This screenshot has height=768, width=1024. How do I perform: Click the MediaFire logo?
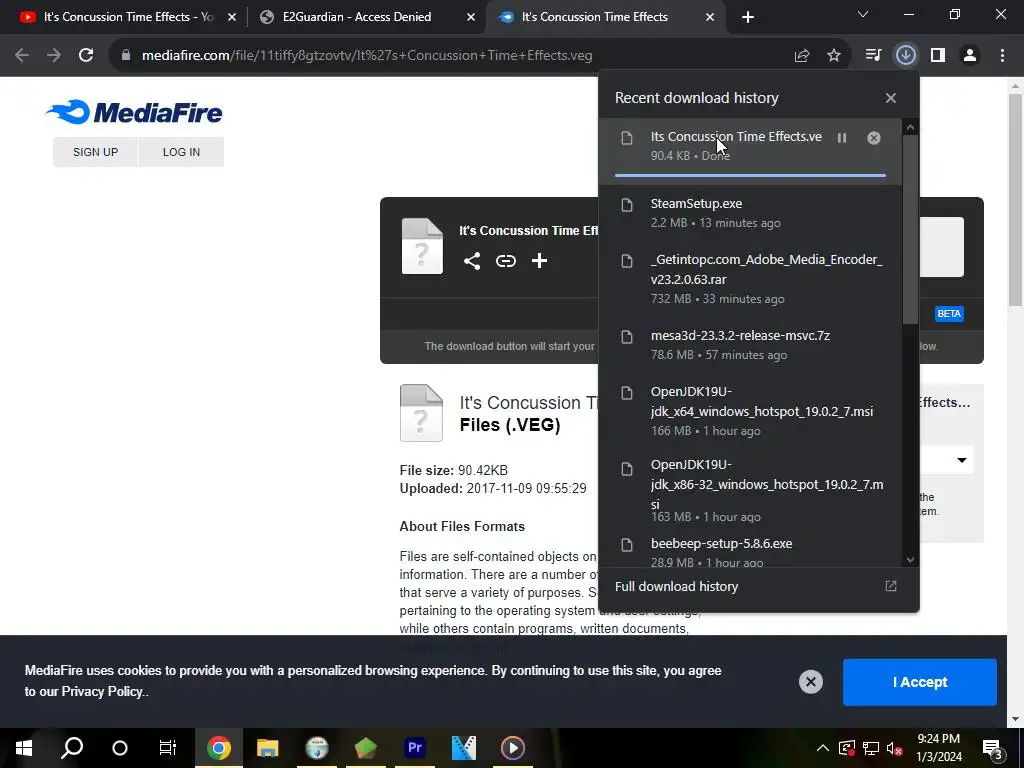click(134, 112)
